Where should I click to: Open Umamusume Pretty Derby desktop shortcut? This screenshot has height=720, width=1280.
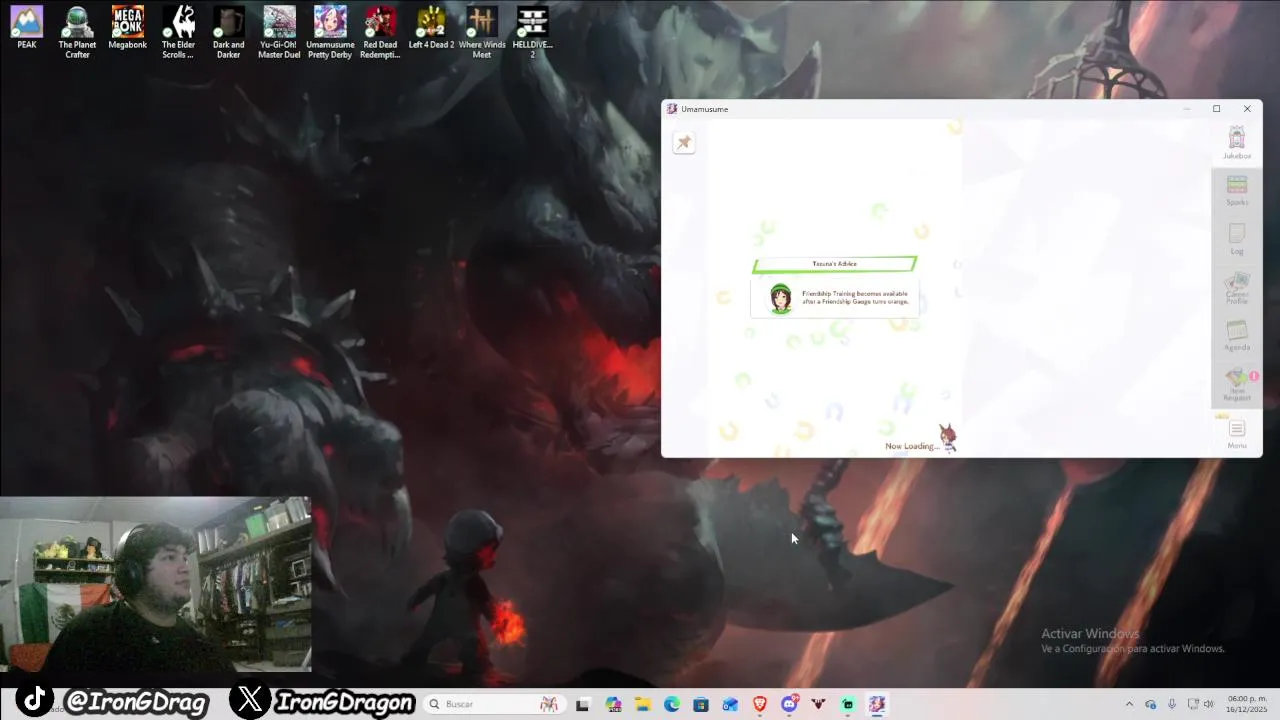point(330,32)
